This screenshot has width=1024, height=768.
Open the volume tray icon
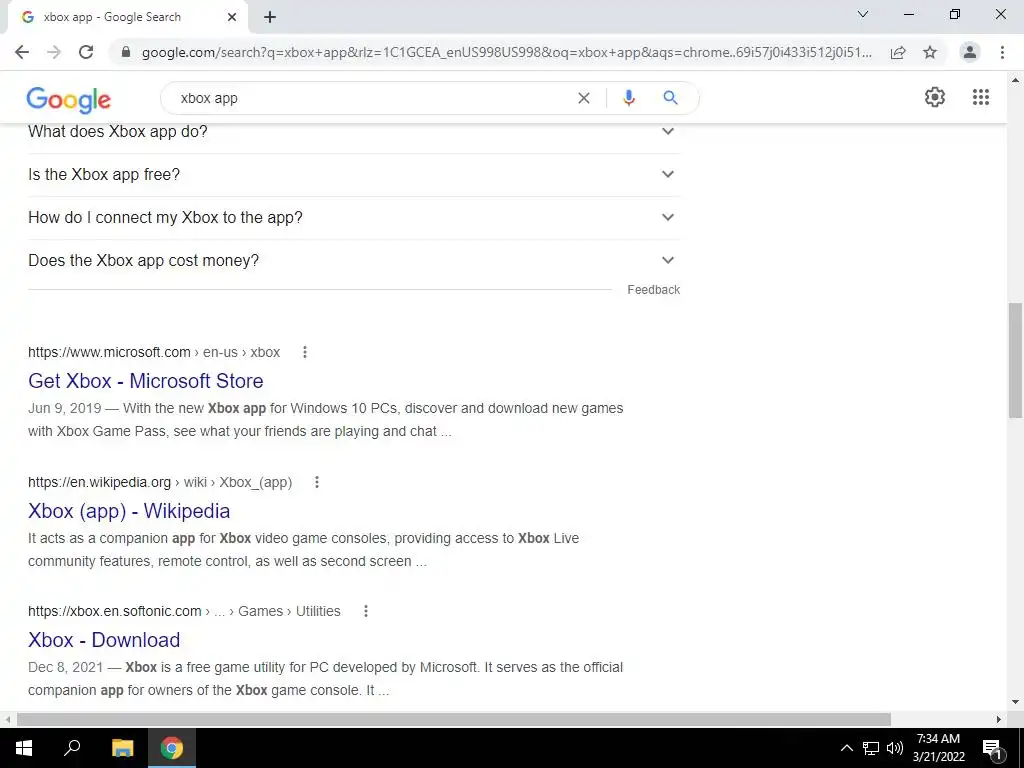point(895,748)
